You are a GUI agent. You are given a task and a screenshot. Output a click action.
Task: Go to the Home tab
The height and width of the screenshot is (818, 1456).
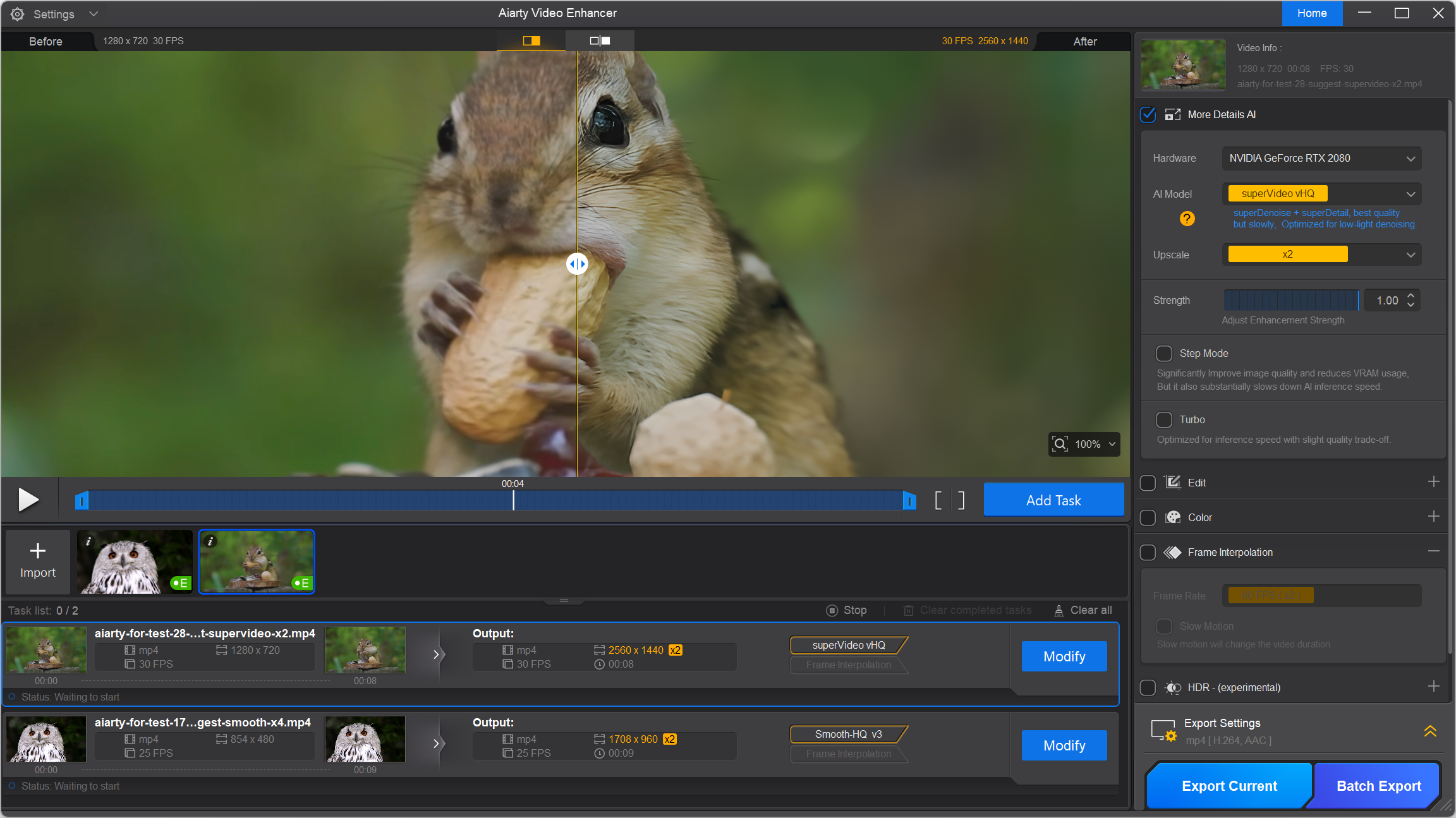tap(1312, 13)
